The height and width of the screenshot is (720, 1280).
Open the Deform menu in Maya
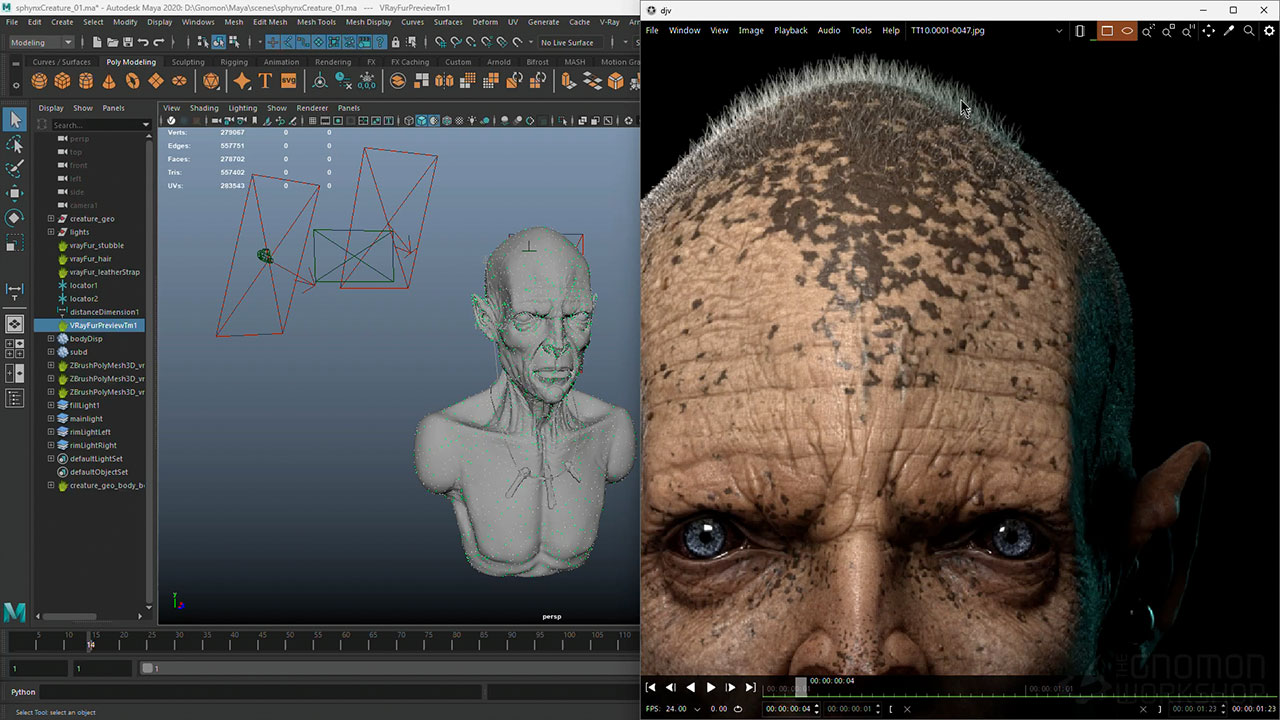pos(484,21)
